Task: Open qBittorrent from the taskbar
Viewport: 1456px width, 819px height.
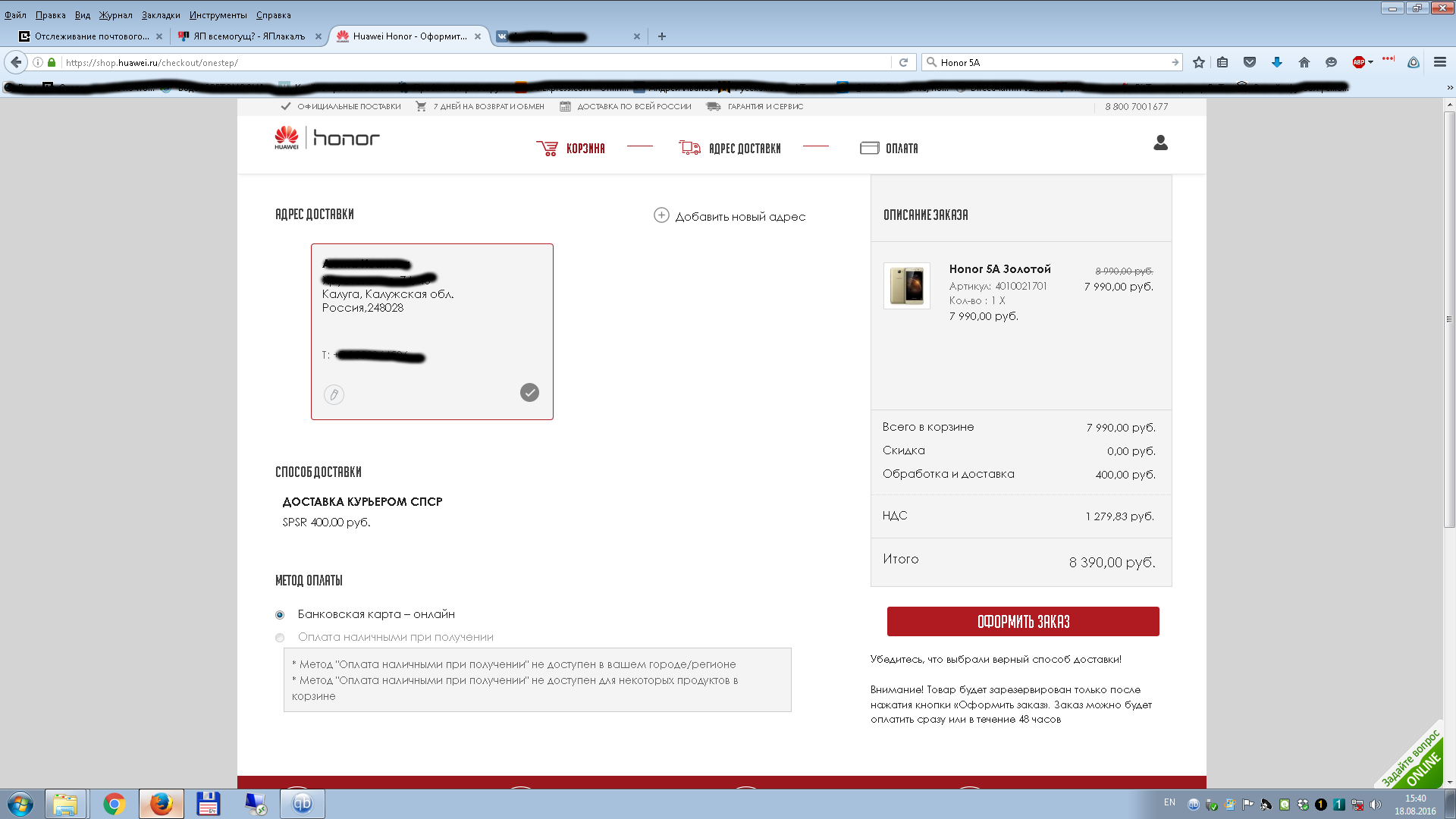Action: [x=302, y=804]
